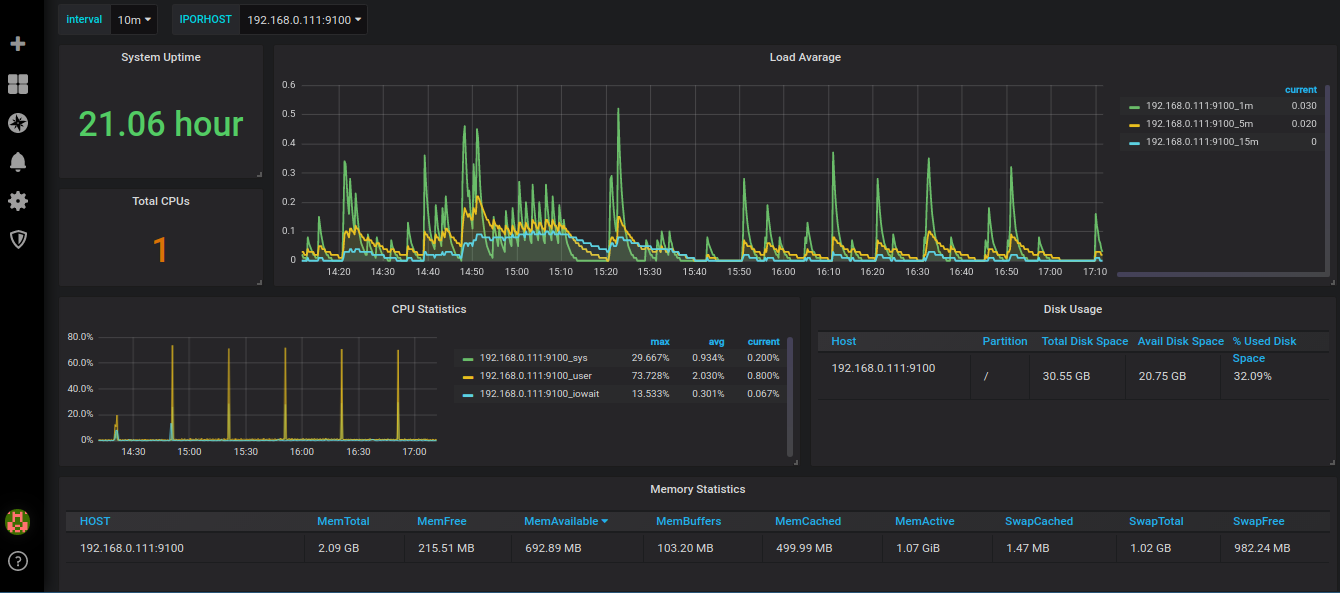Toggle the 192.168.0.111:9100_user legend series
Viewport: 1340px width, 593px height.
pyautogui.click(x=535, y=376)
